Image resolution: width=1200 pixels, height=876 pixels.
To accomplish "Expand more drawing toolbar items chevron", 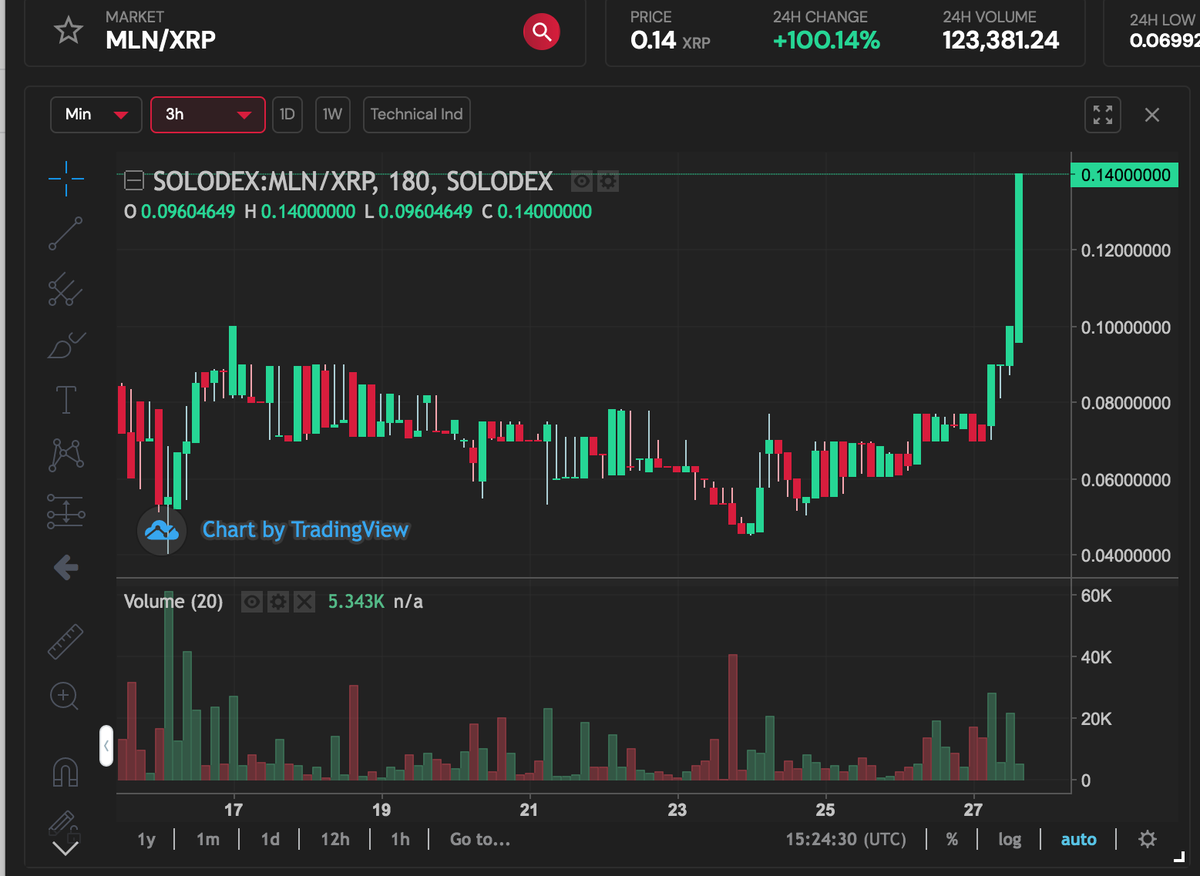I will pos(65,849).
